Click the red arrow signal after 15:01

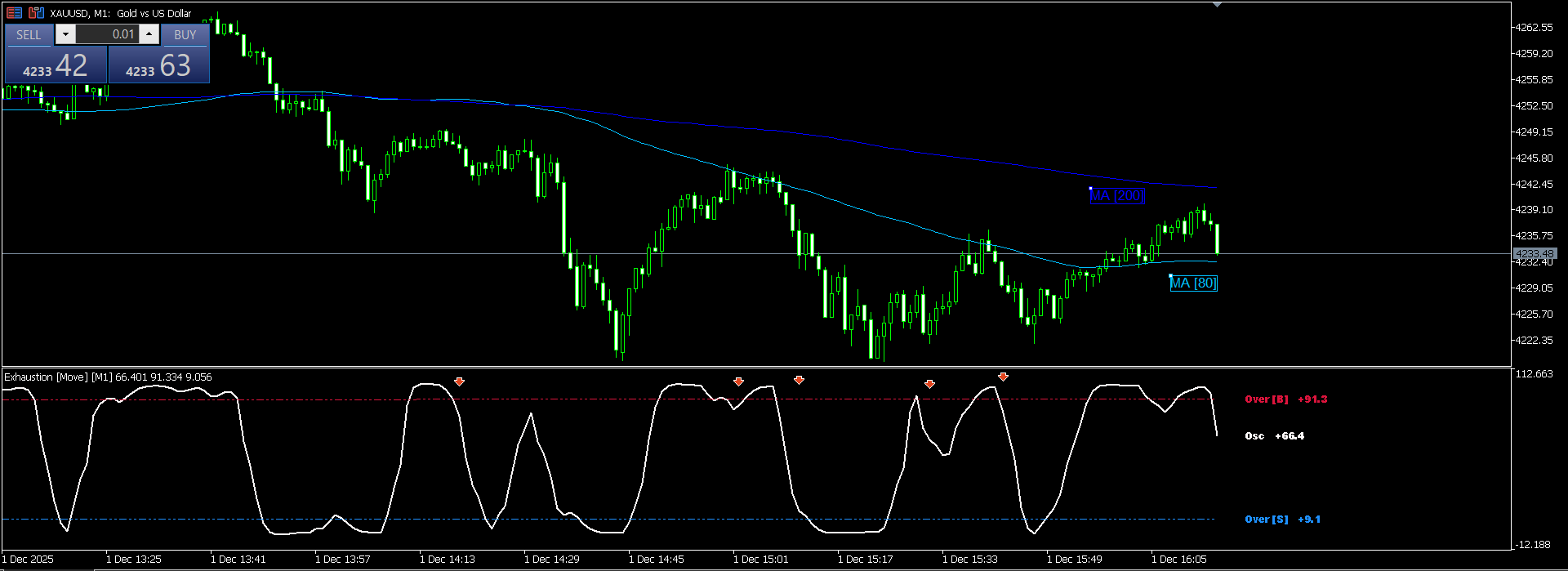point(800,380)
